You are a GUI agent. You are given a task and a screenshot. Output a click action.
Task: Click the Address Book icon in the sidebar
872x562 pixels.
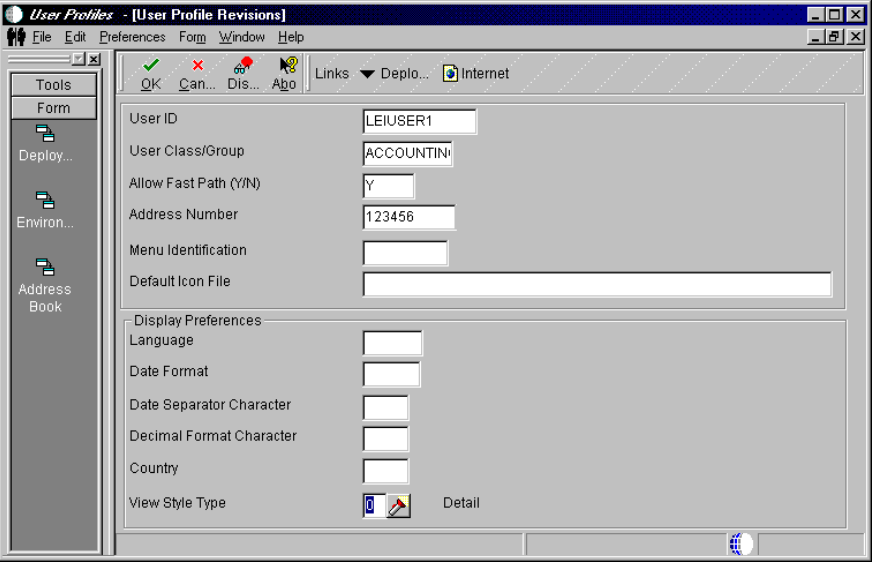click(45, 267)
